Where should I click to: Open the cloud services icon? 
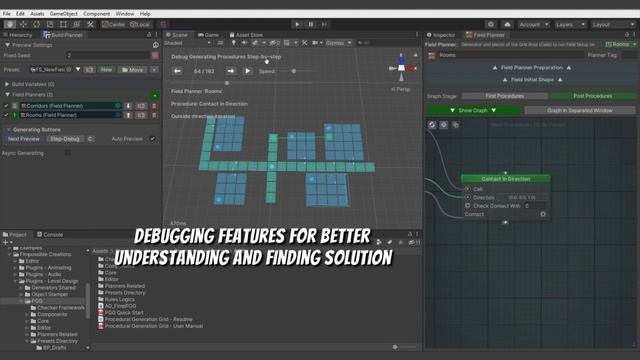[x=507, y=24]
